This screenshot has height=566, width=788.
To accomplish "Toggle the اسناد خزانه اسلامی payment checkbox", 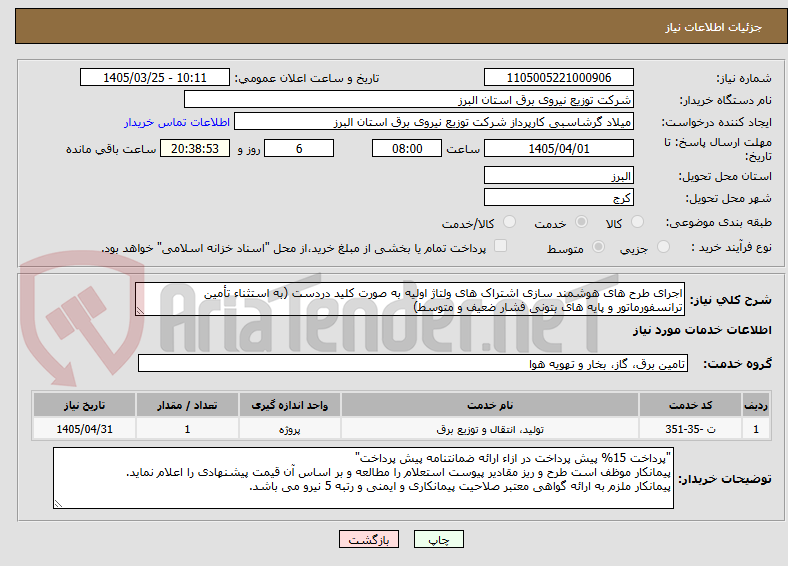I will (501, 245).
